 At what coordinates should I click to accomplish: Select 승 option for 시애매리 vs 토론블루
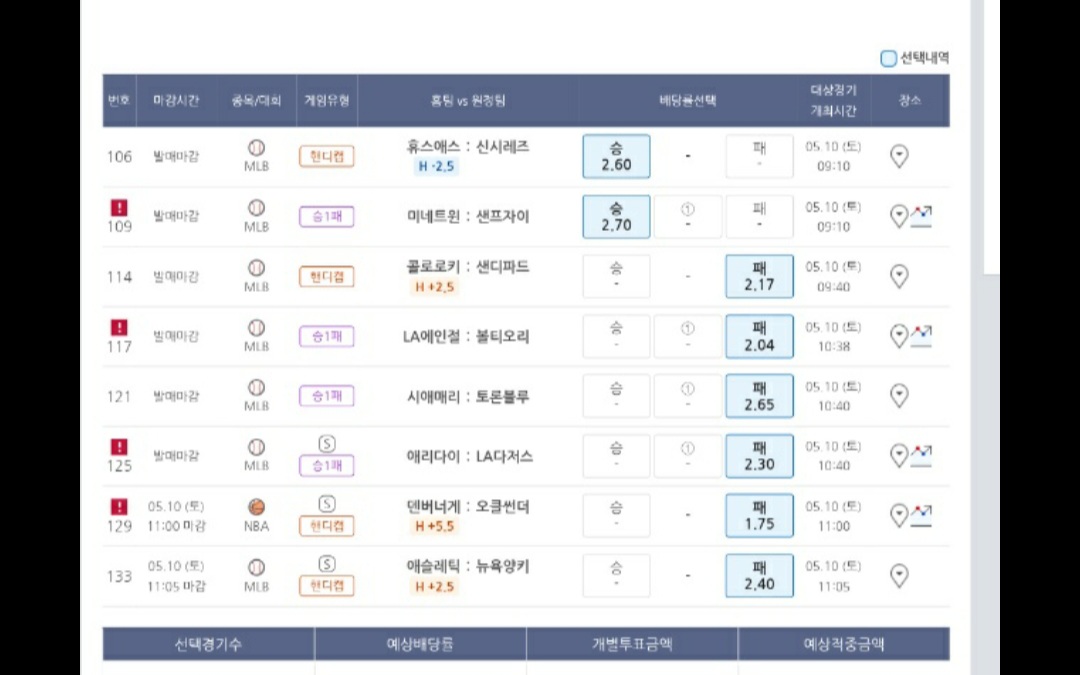[616, 397]
